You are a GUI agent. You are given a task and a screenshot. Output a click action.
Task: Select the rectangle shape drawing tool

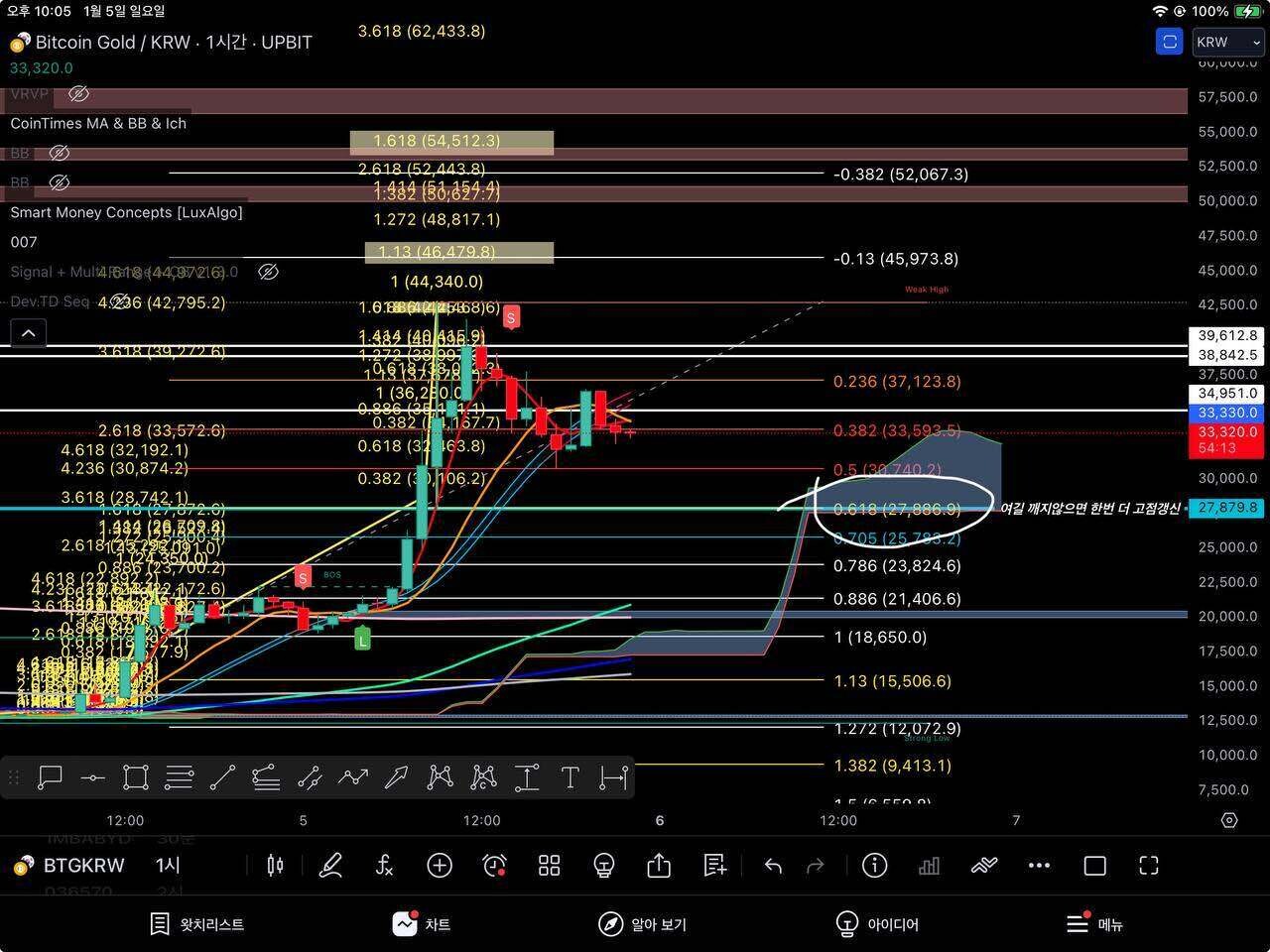[136, 777]
